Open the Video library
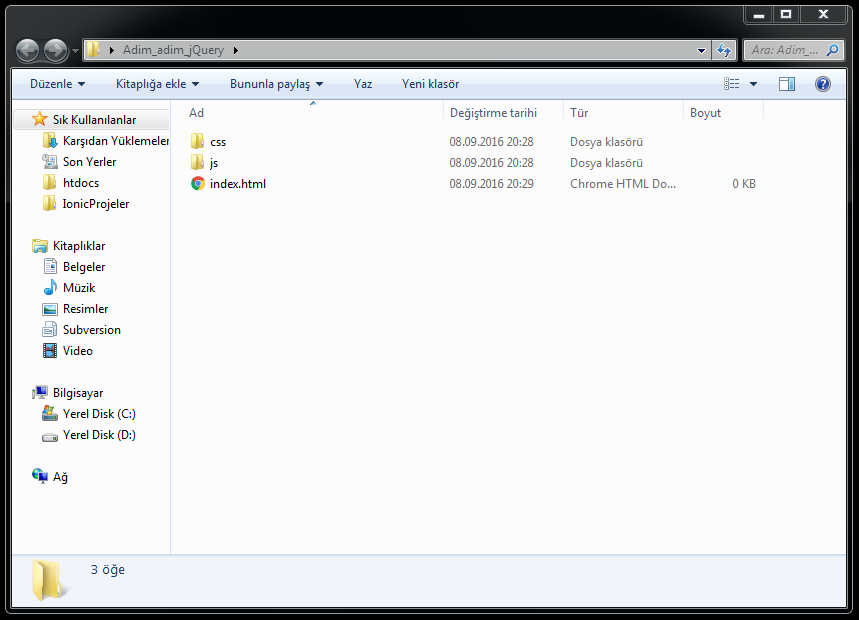Image resolution: width=859 pixels, height=620 pixels. pos(78,351)
